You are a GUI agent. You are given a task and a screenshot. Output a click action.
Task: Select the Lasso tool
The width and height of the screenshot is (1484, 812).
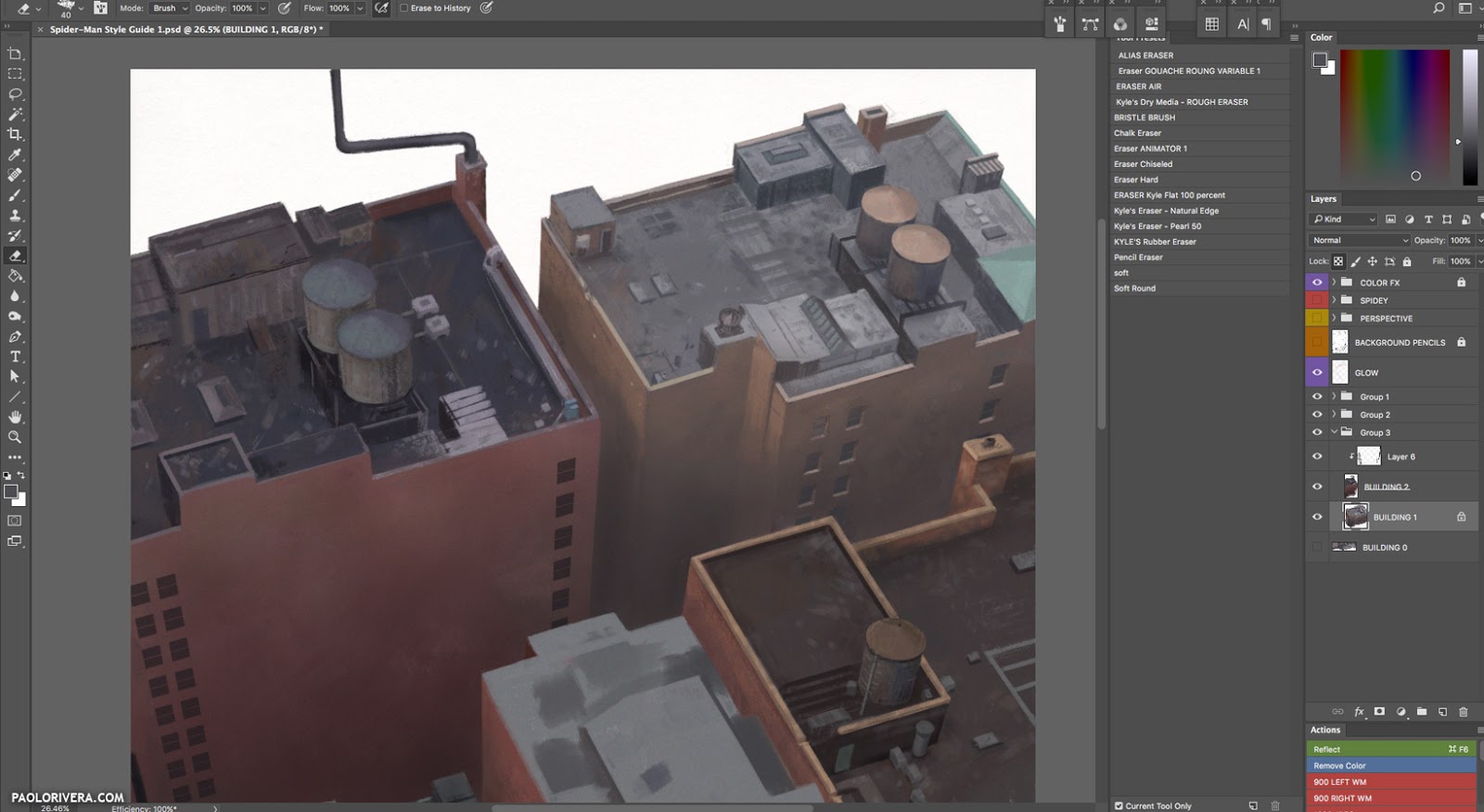15,95
